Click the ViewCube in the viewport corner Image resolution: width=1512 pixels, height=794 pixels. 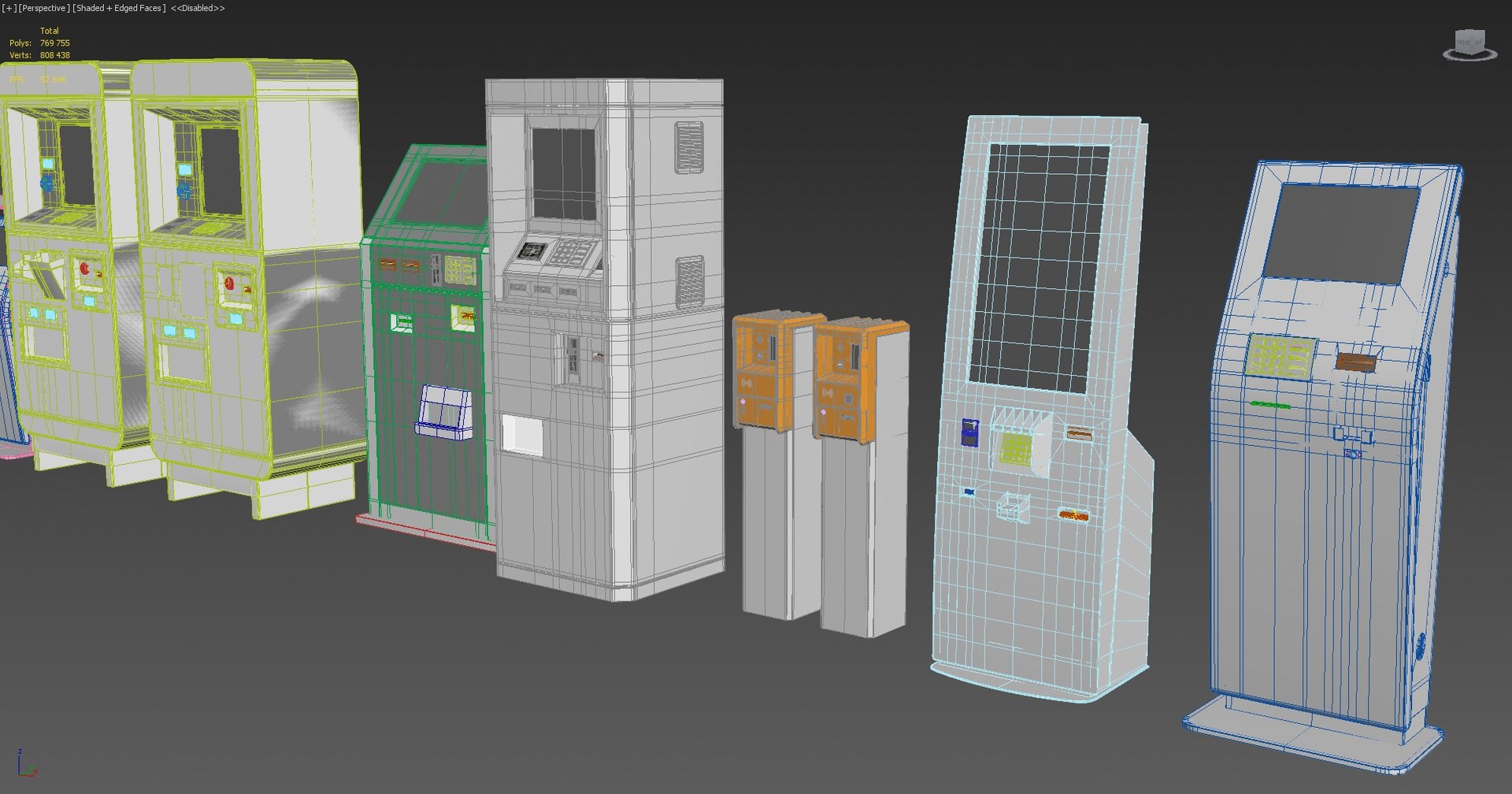(1469, 41)
